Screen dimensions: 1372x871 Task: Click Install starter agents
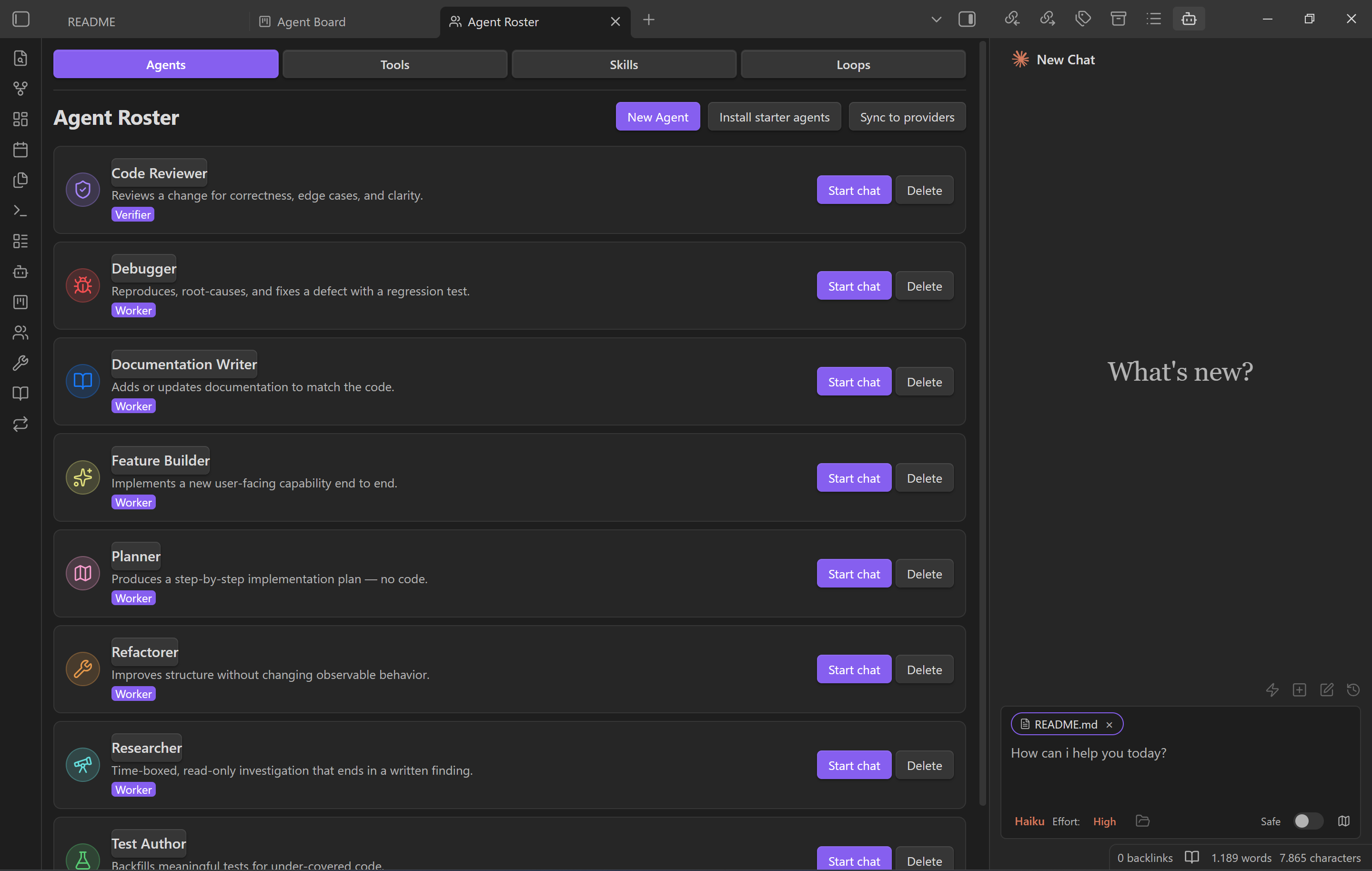click(774, 117)
